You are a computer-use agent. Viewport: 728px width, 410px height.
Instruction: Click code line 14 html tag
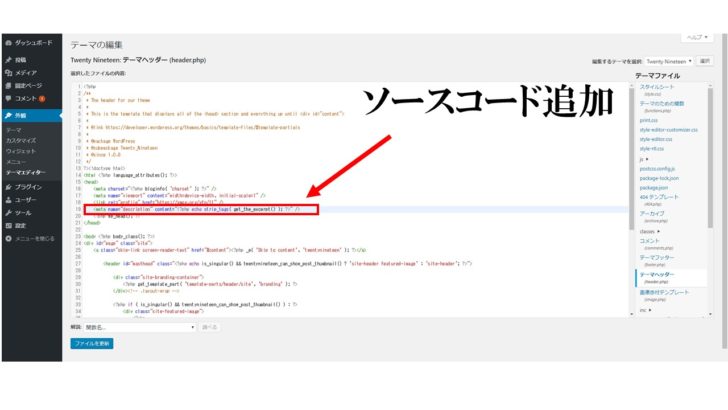(130, 176)
